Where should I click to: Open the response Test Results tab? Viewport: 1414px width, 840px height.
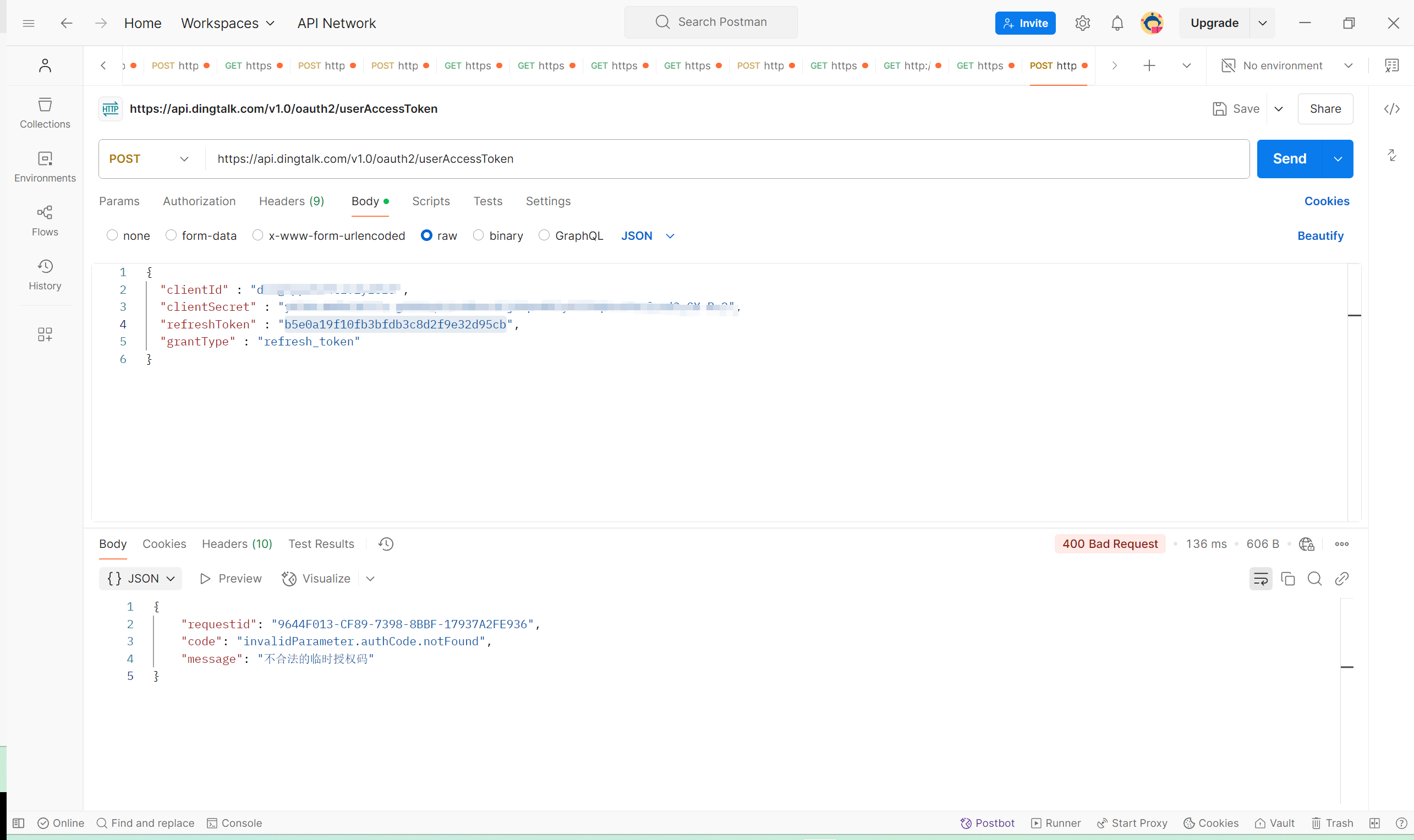pyautogui.click(x=321, y=543)
